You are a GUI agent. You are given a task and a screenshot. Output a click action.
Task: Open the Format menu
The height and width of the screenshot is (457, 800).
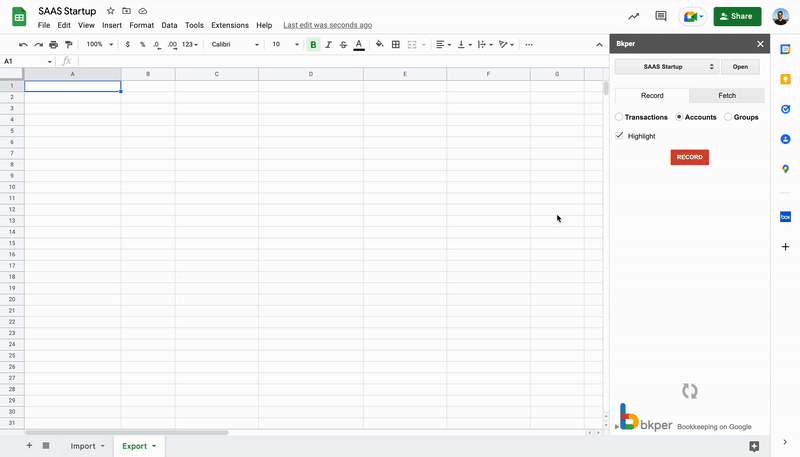pos(141,25)
